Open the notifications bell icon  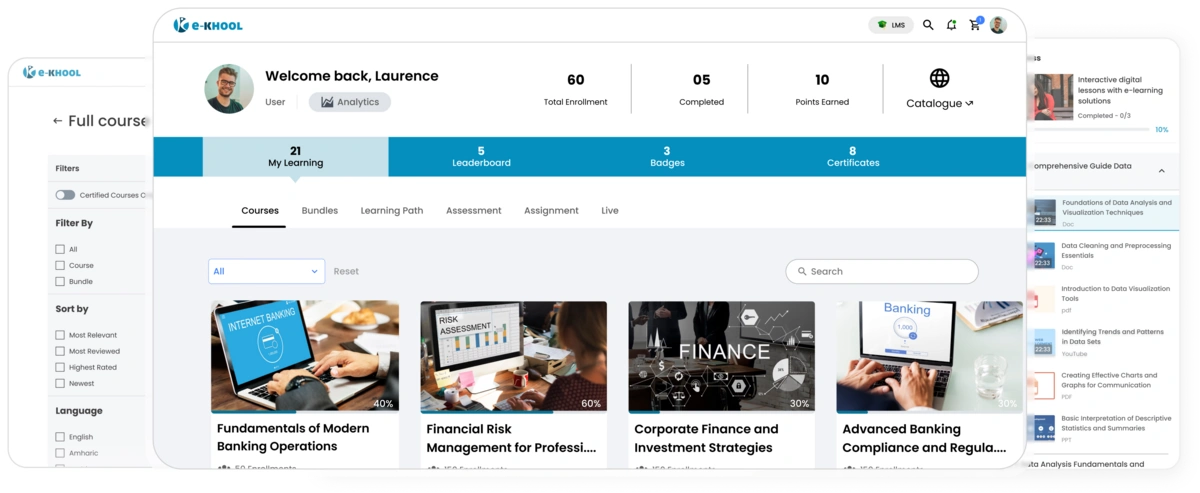(x=951, y=25)
